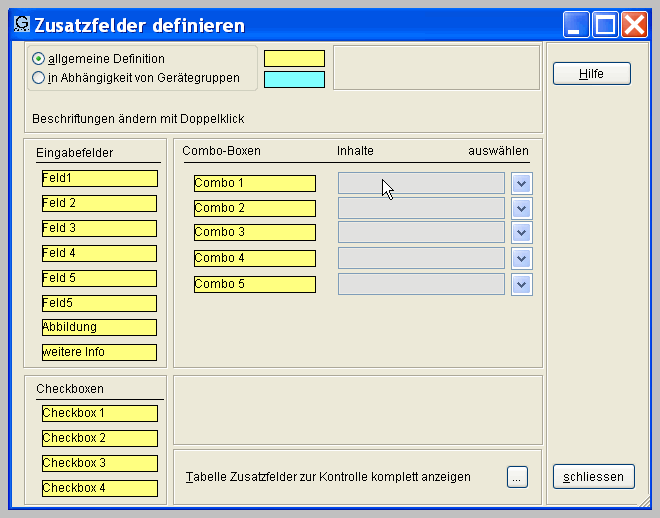This screenshot has width=660, height=518.
Task: Select in Abhängigkeit von Gerätegruppen option
Action: (39, 78)
